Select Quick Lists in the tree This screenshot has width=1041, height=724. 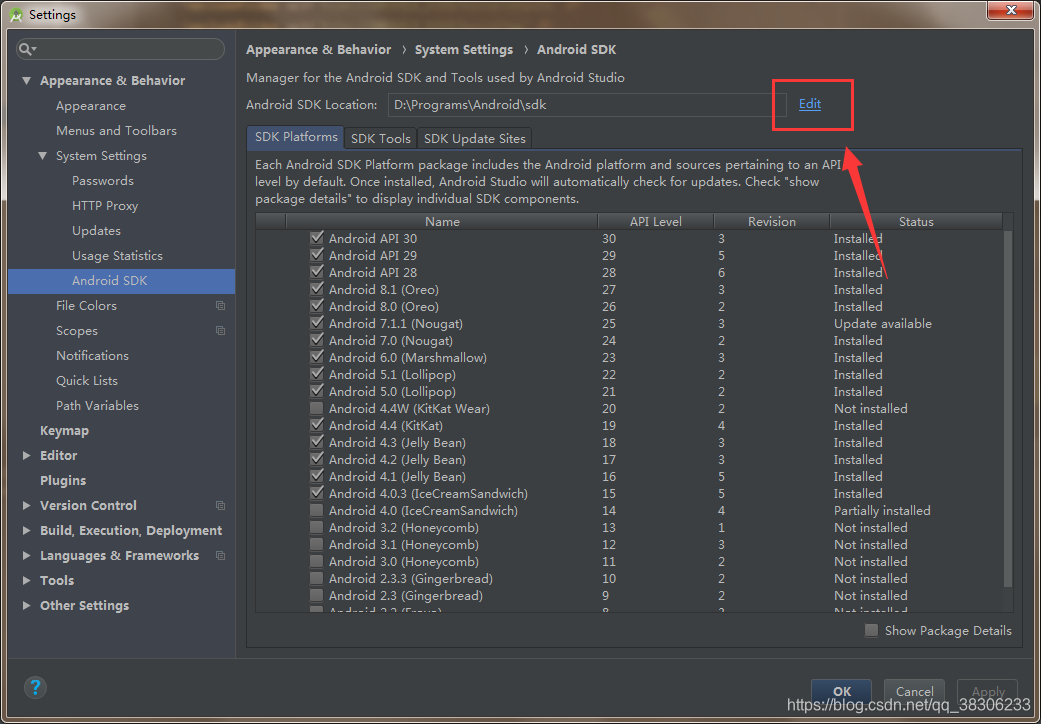click(87, 381)
